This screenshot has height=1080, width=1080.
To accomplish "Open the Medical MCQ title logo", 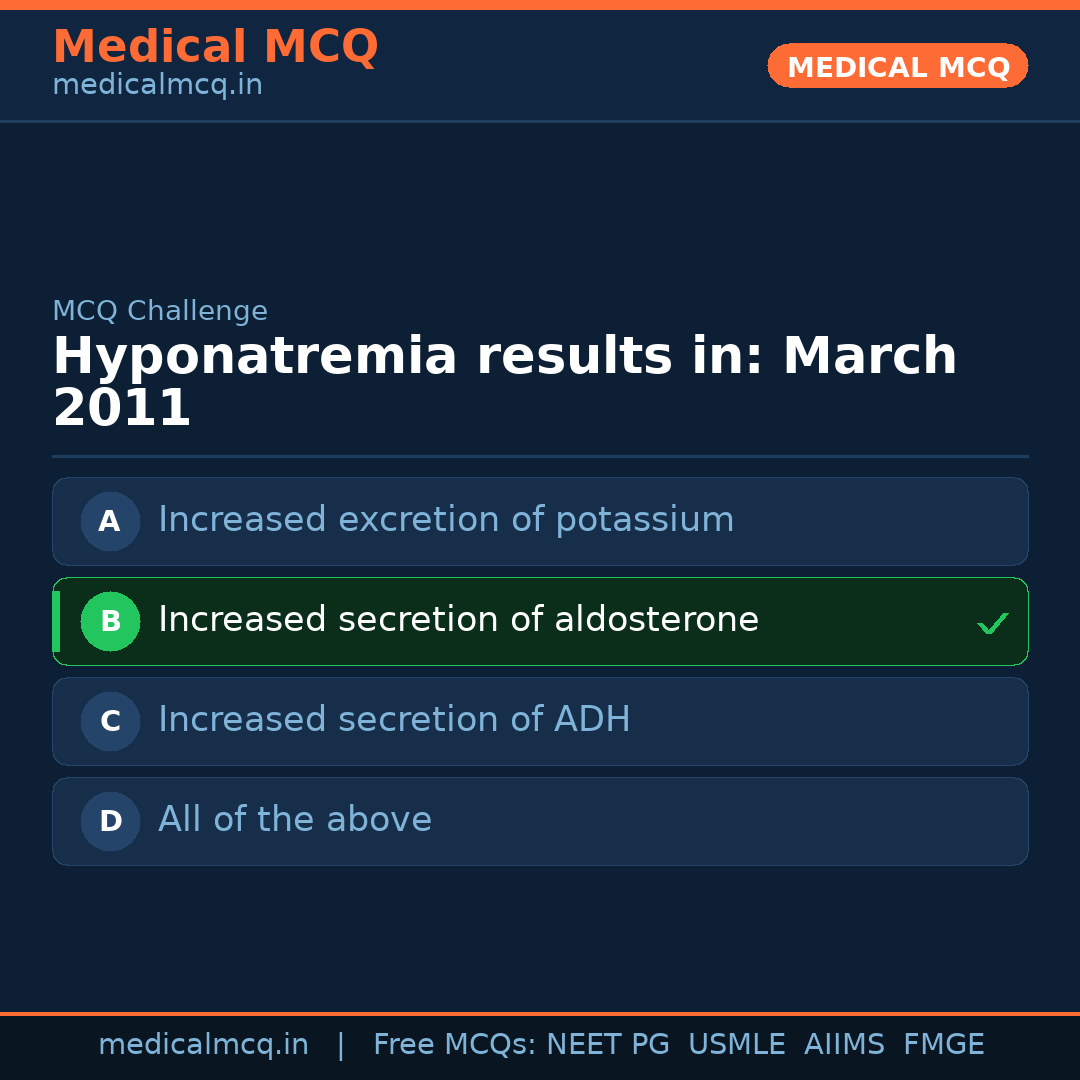I will (215, 47).
